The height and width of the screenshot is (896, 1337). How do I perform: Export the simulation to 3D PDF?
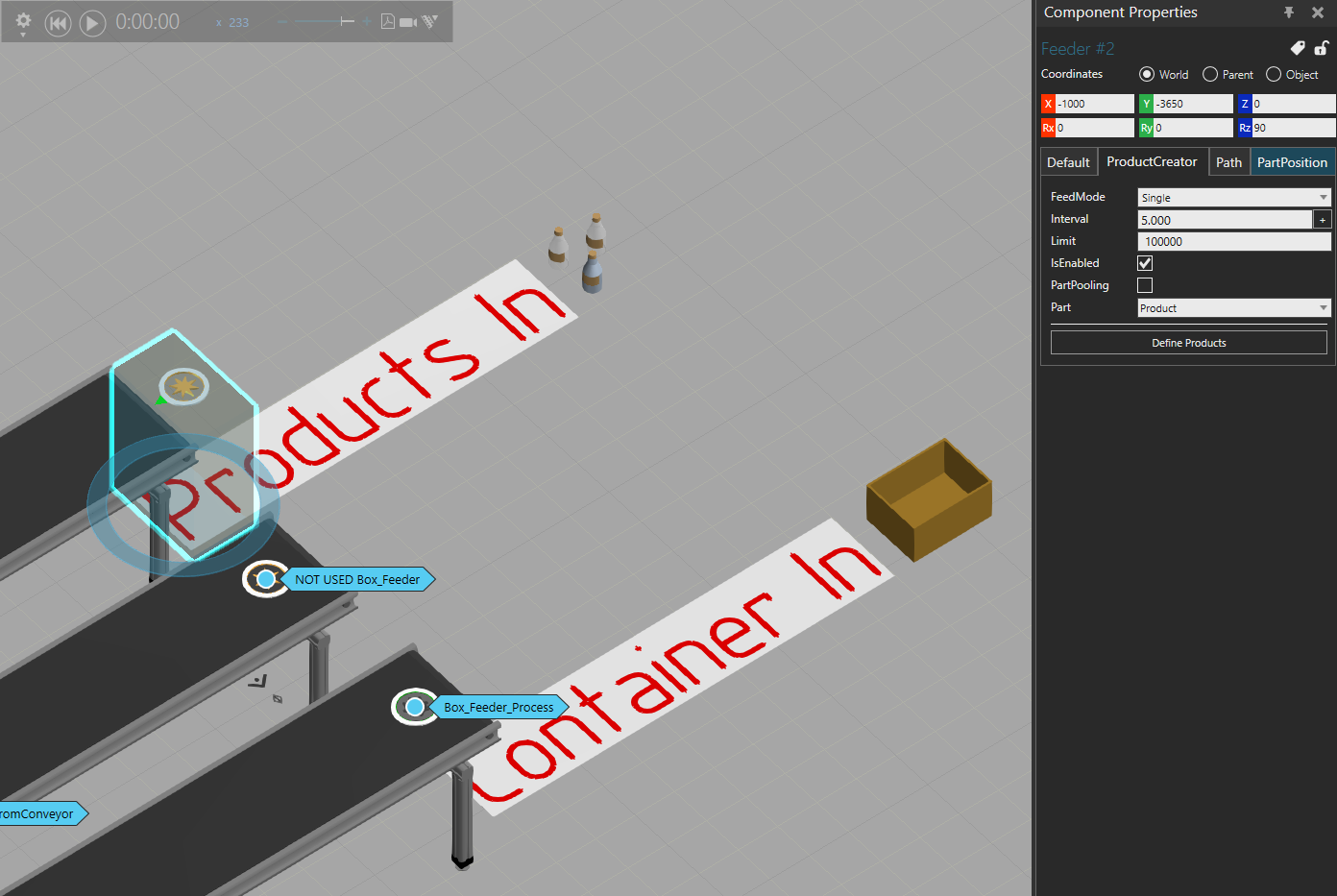click(x=387, y=21)
